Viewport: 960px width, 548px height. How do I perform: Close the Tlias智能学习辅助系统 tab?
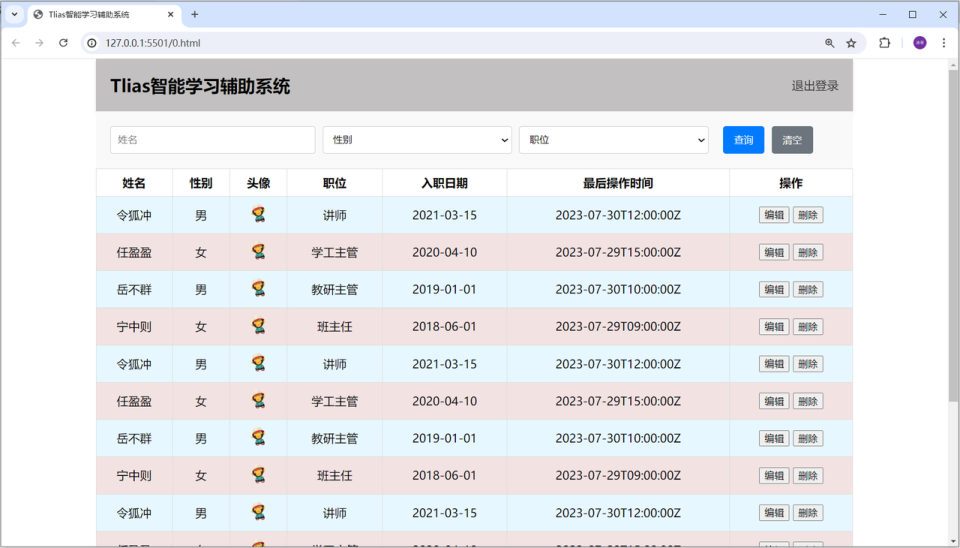click(171, 14)
